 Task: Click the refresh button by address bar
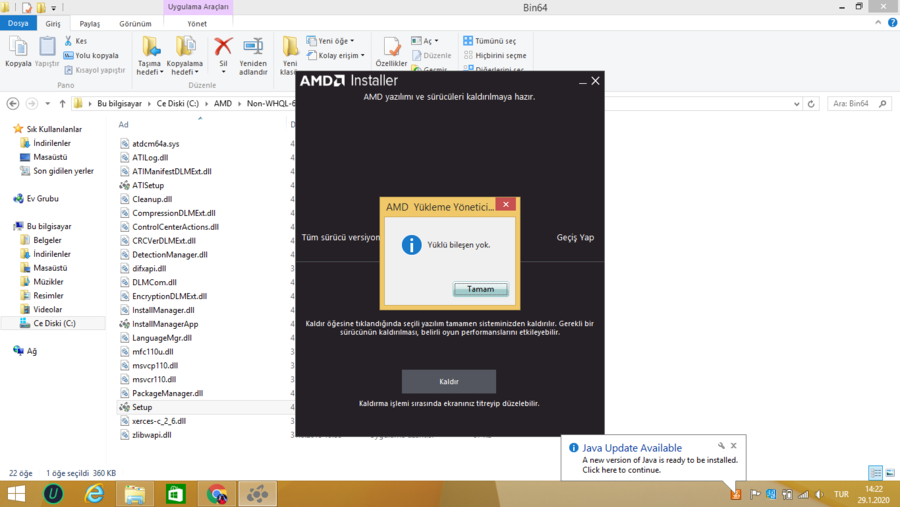(811, 104)
